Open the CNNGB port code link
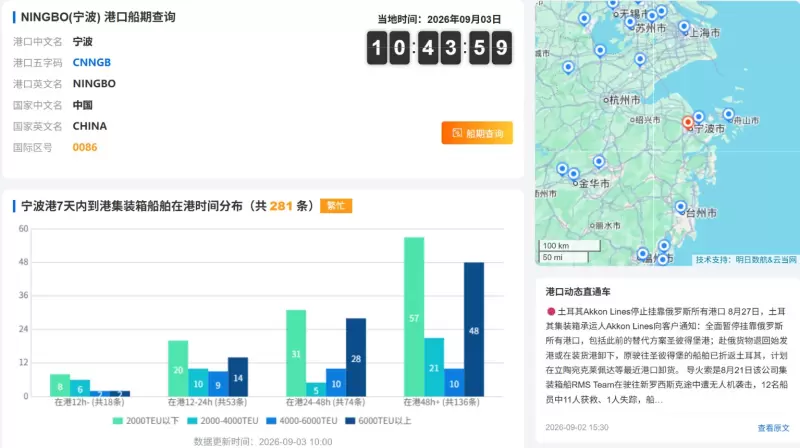 [91, 62]
